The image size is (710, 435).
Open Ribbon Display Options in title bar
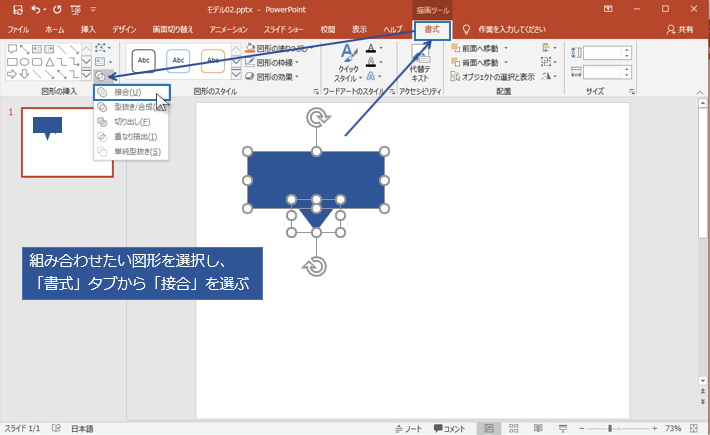[x=608, y=9]
